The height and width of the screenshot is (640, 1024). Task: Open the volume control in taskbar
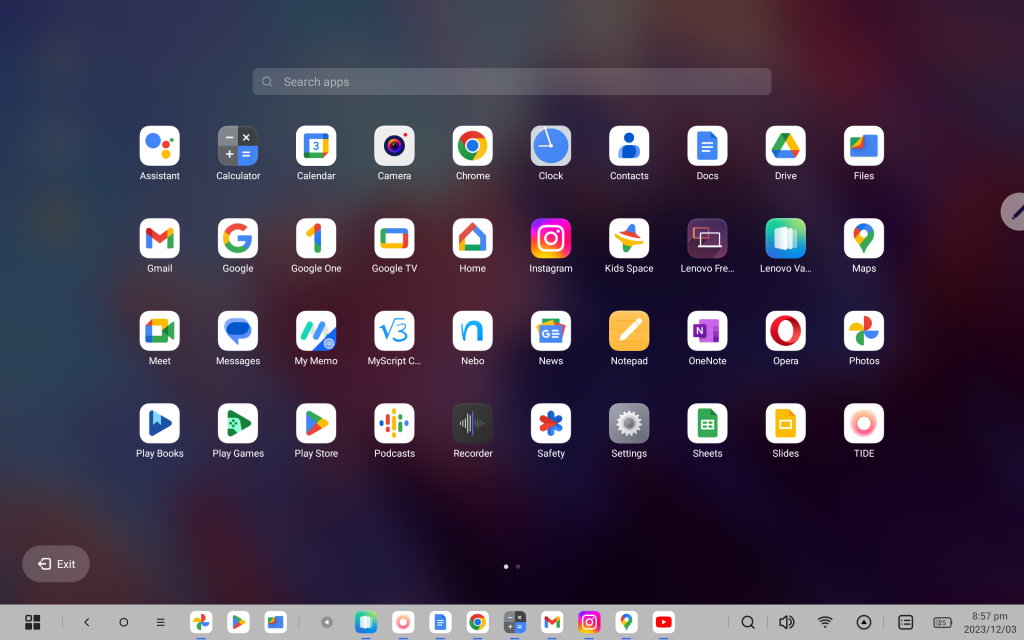[x=786, y=622]
